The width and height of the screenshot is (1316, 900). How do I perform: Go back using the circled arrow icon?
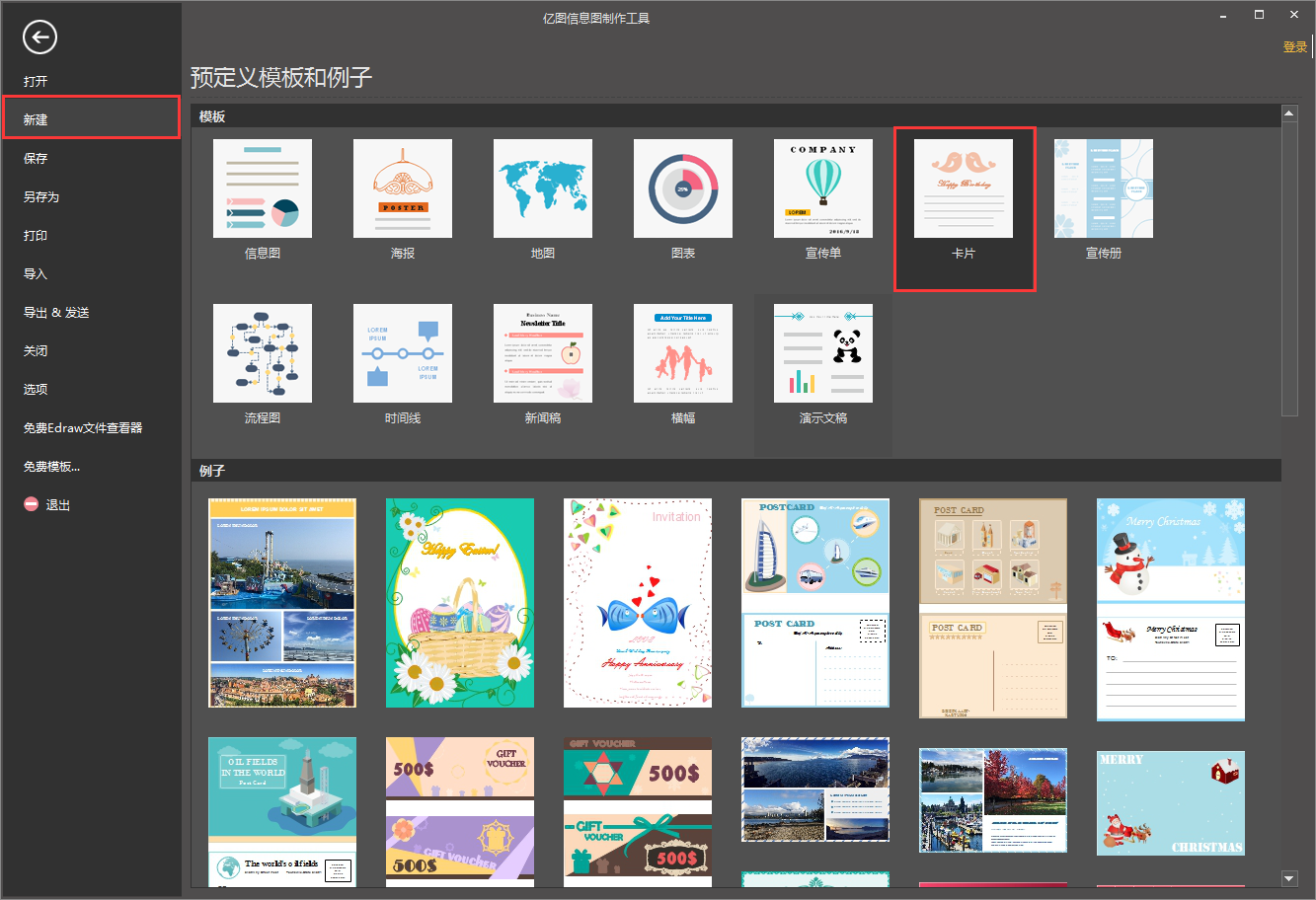[x=39, y=37]
